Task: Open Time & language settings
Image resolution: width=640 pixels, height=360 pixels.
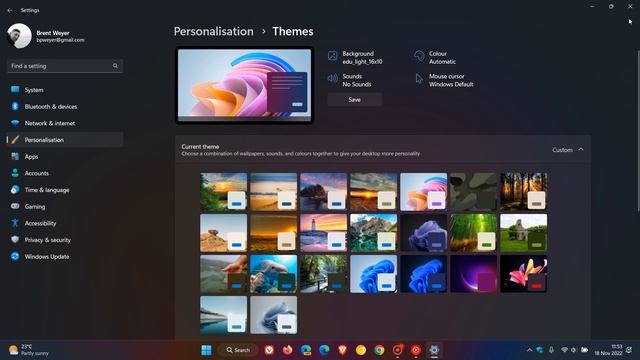Action: [x=65, y=190]
